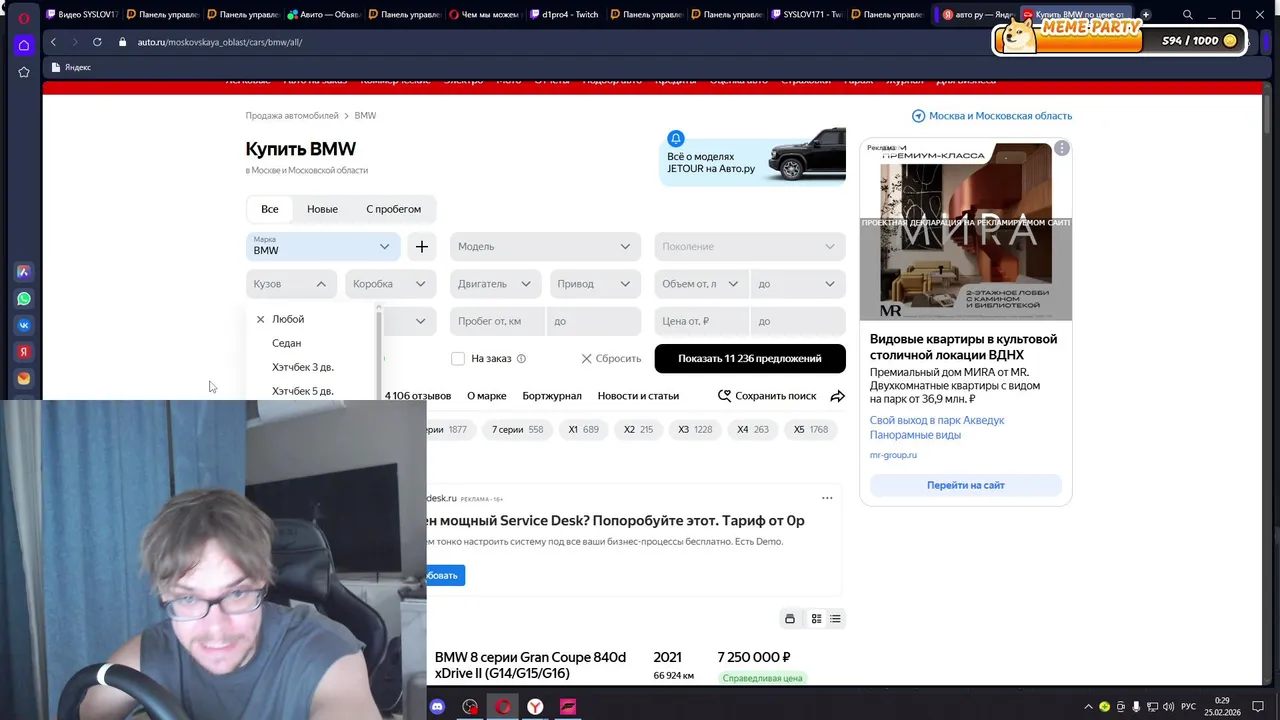Open the Коробка dropdown
1280x720 pixels.
[390, 284]
